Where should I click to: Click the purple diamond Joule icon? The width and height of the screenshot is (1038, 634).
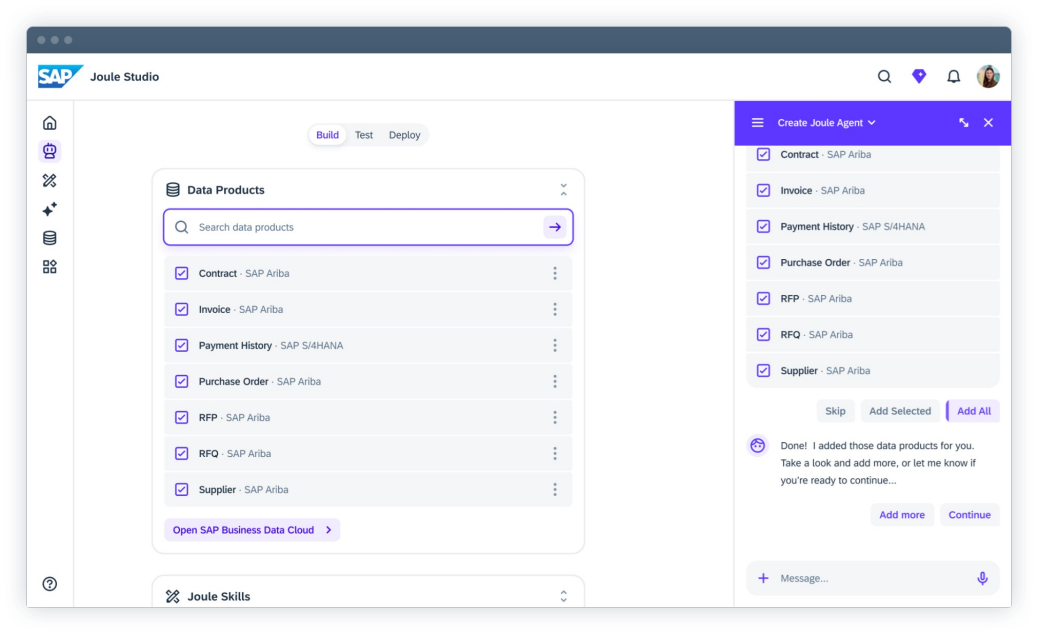[x=919, y=76]
